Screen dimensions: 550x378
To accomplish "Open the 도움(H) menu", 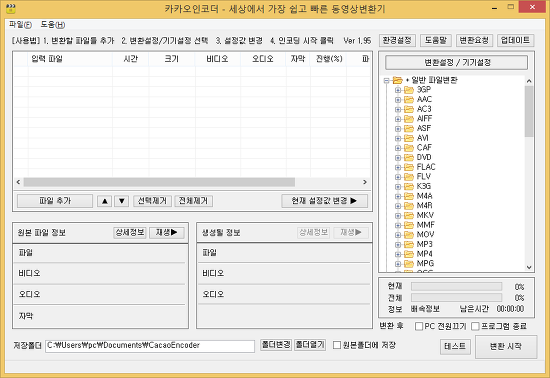I will [x=53, y=25].
